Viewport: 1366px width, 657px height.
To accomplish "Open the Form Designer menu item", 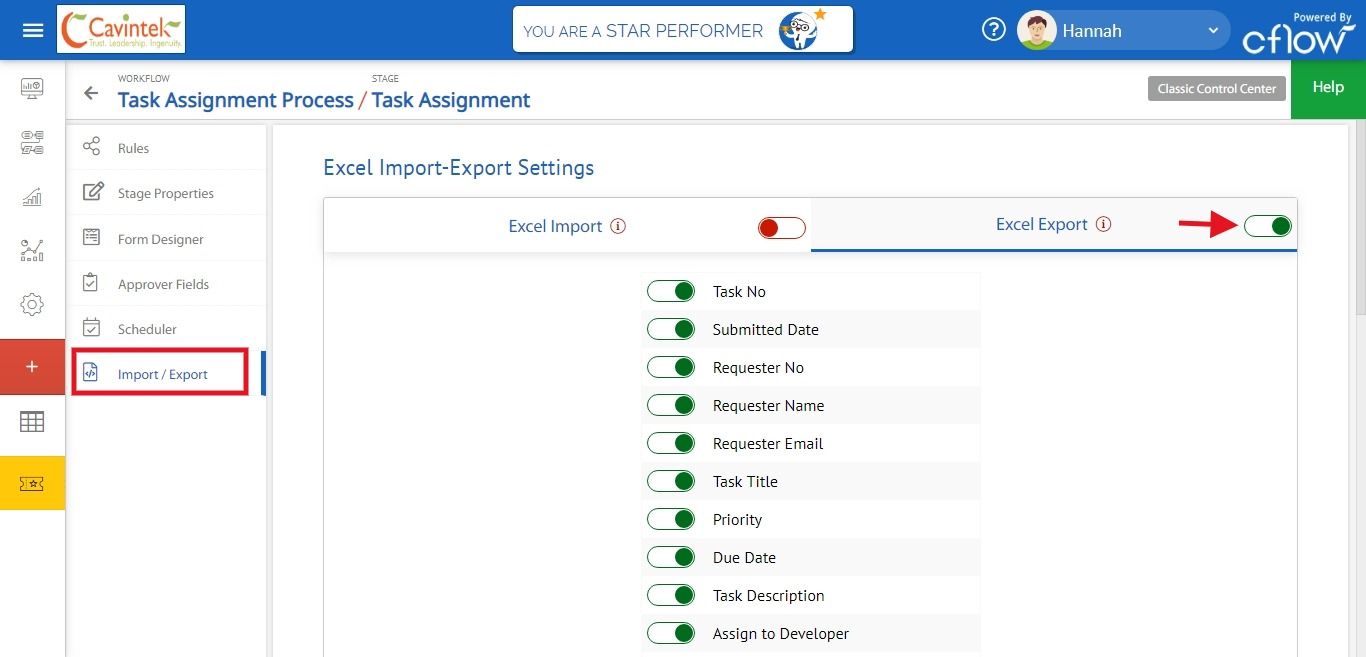I will click(x=161, y=239).
